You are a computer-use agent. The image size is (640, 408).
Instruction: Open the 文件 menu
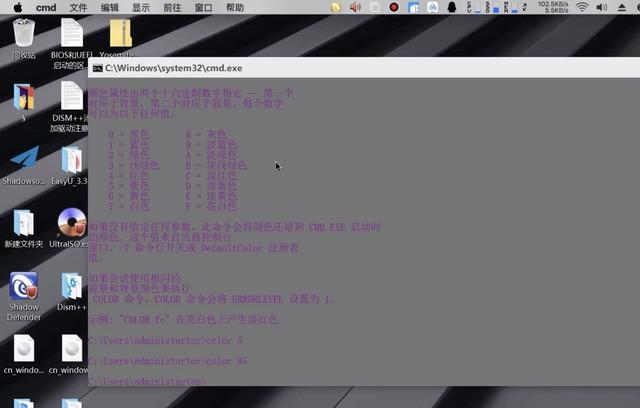tap(78, 7)
